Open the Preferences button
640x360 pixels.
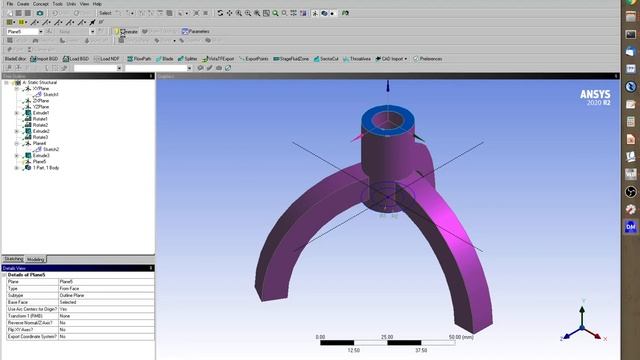pyautogui.click(x=427, y=59)
